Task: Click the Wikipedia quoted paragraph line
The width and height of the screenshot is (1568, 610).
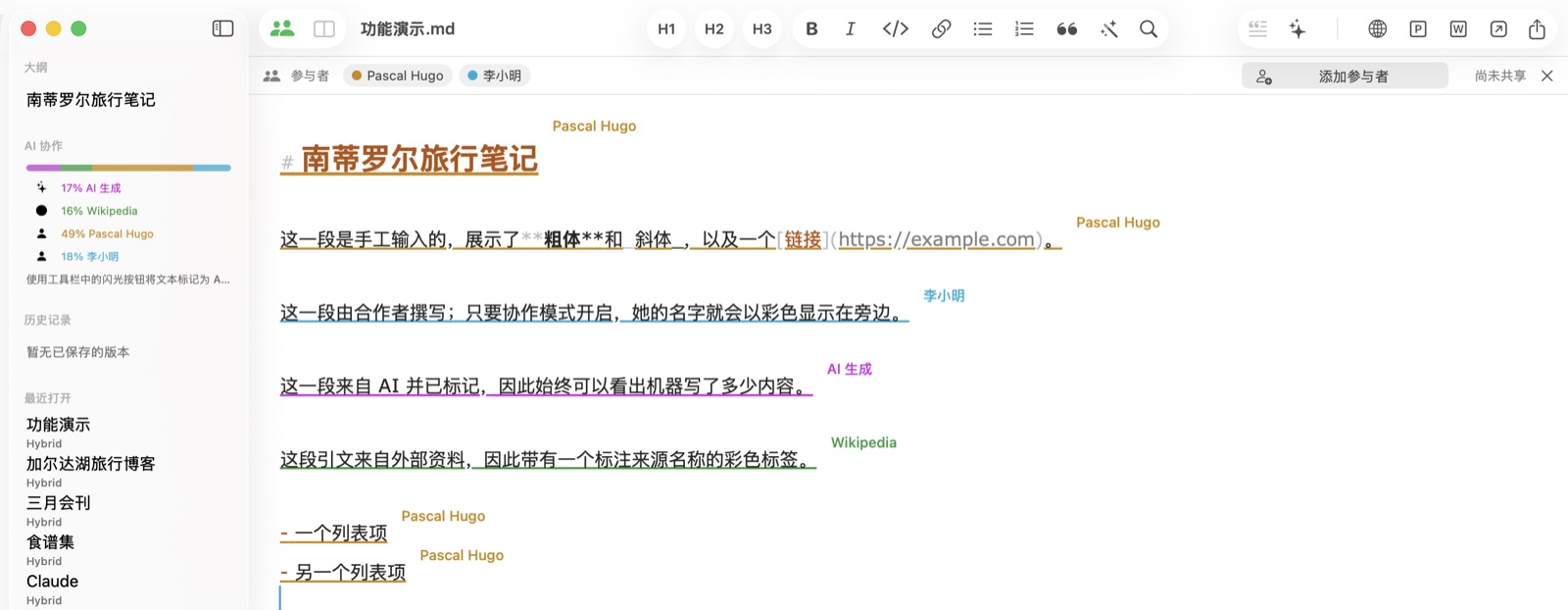Action: tap(548, 460)
